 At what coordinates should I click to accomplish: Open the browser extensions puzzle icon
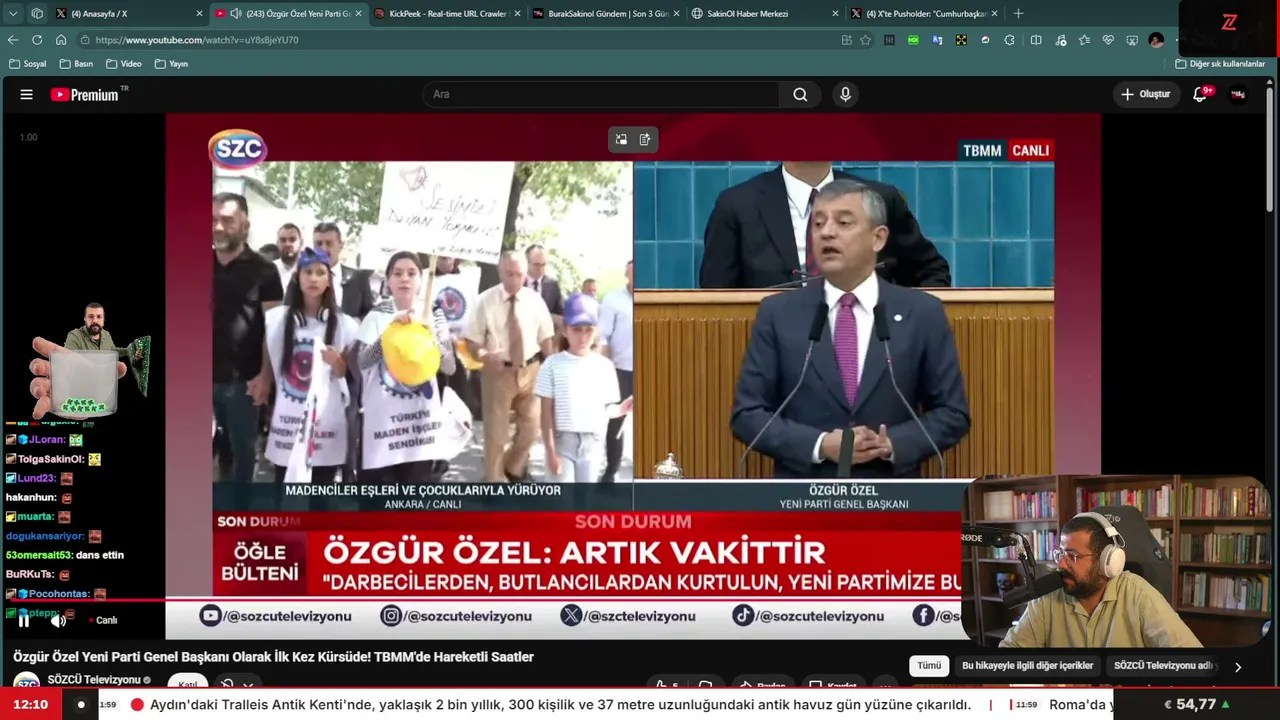point(1009,40)
